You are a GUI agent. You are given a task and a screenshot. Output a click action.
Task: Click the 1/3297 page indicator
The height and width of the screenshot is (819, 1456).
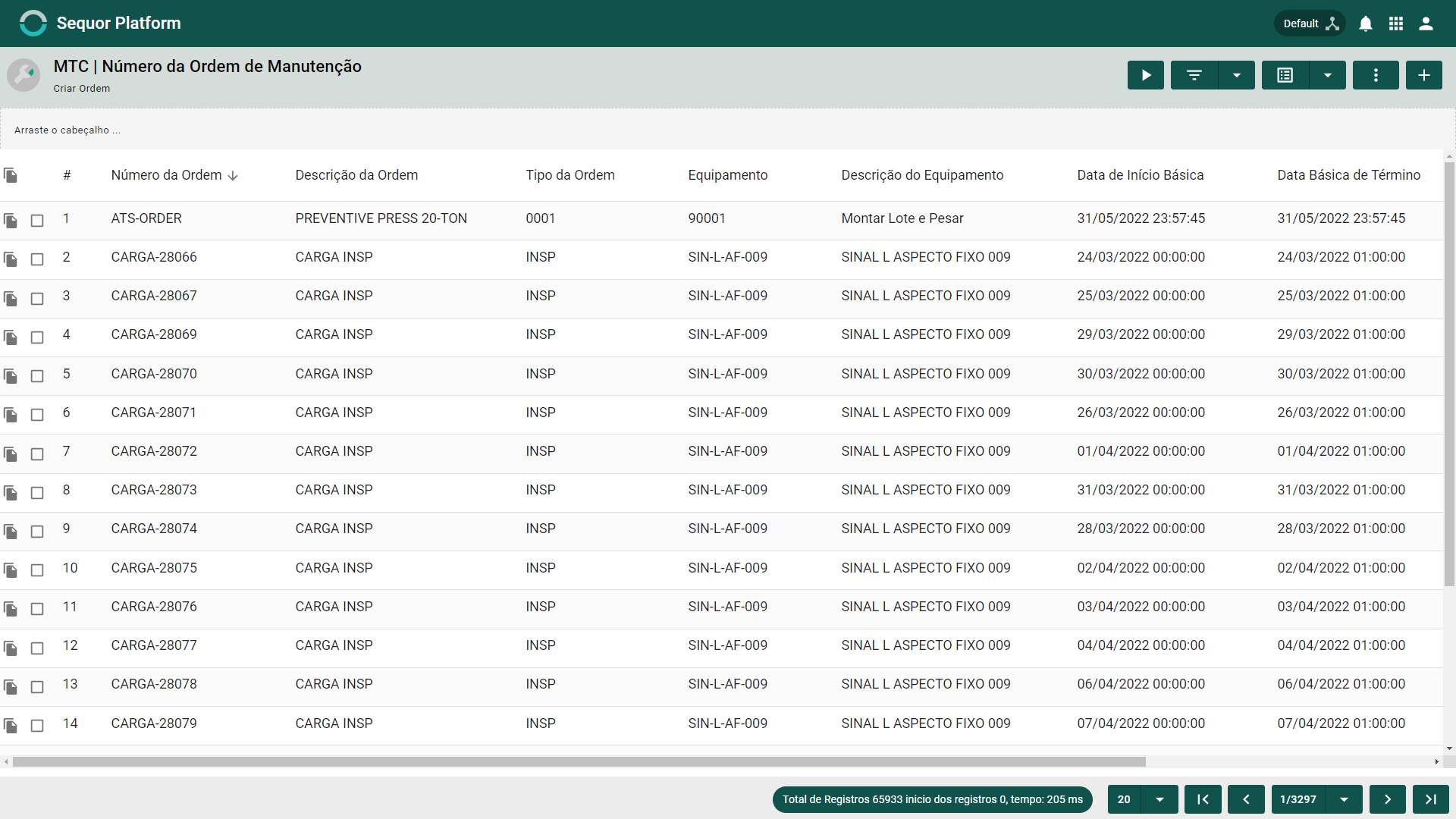[x=1298, y=799]
